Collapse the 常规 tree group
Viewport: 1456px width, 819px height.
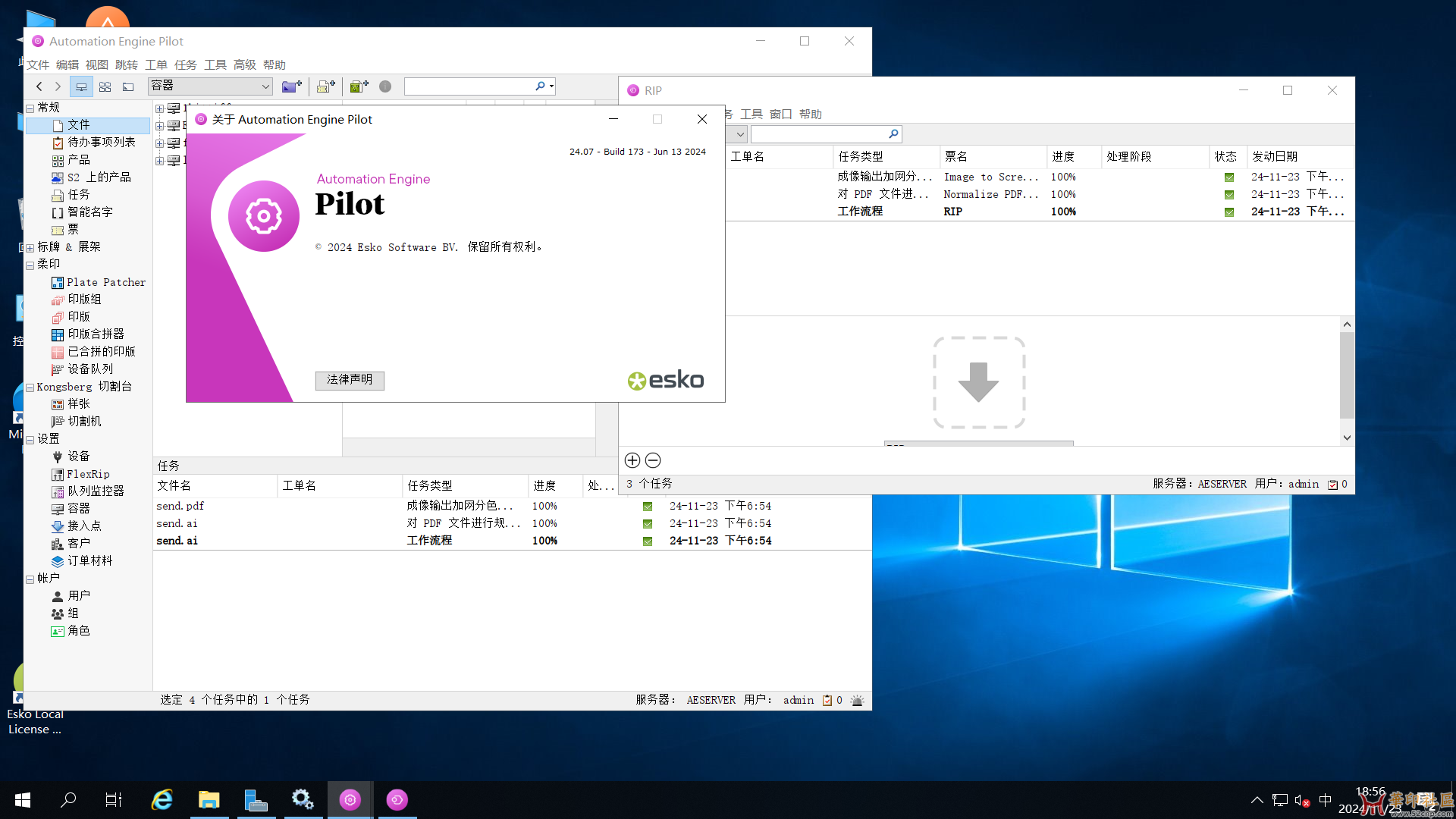(x=30, y=108)
